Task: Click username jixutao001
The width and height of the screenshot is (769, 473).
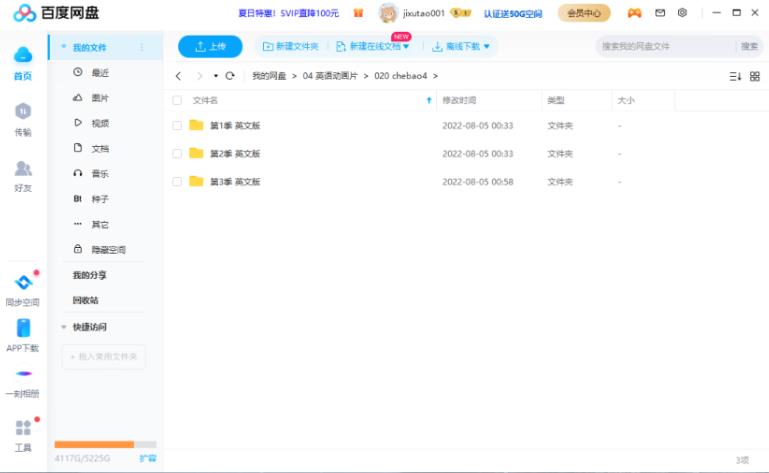Action: pyautogui.click(x=424, y=13)
